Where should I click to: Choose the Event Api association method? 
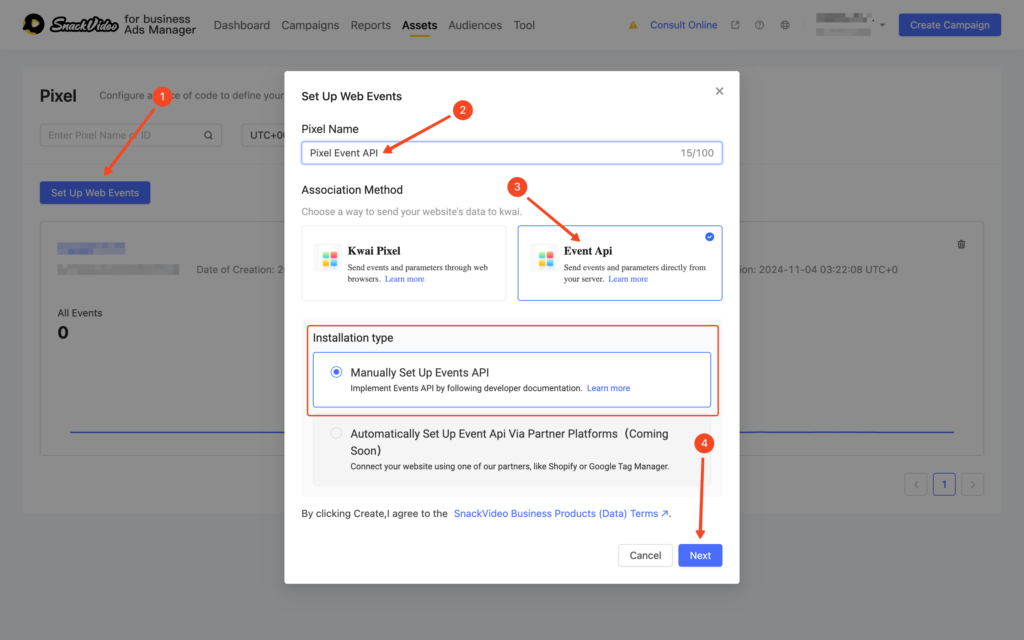pyautogui.click(x=620, y=263)
